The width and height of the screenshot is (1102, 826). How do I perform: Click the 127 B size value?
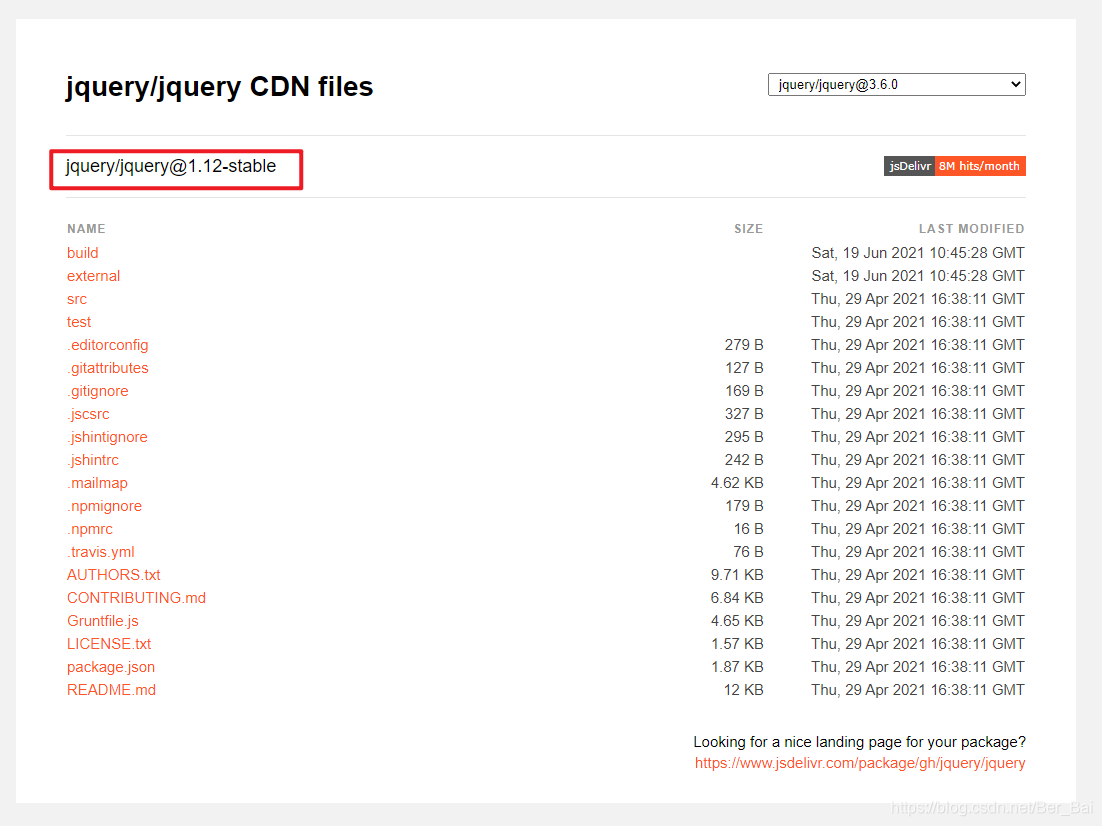pyautogui.click(x=744, y=368)
